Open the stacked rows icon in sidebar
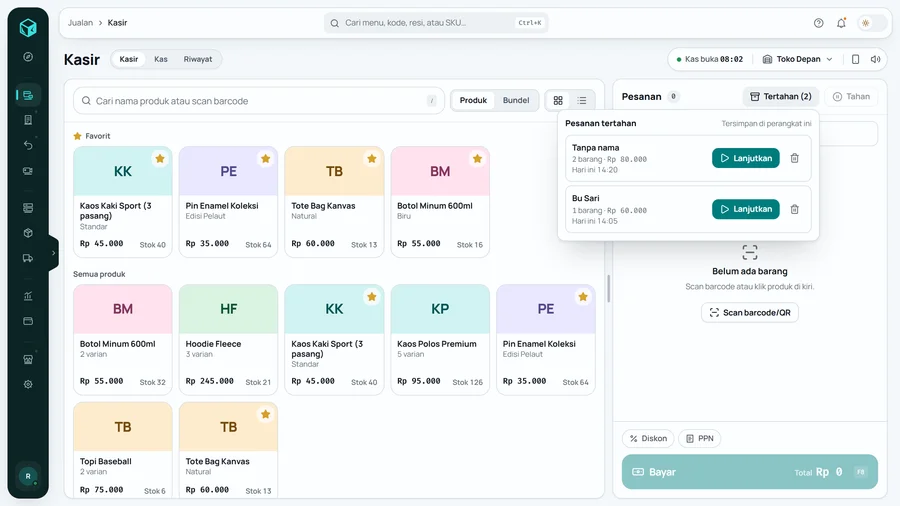900x506 pixels. pos(28,208)
